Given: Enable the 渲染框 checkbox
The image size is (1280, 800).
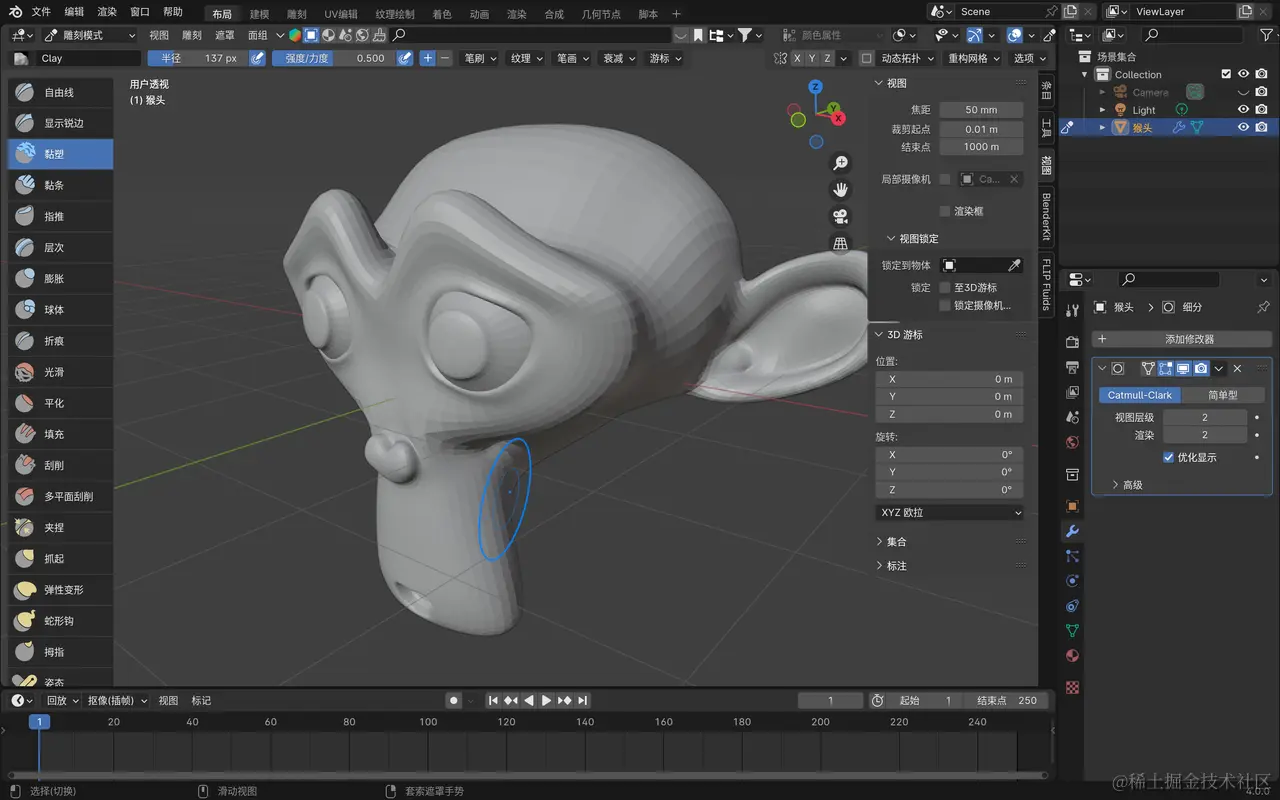Looking at the screenshot, I should click(945, 211).
